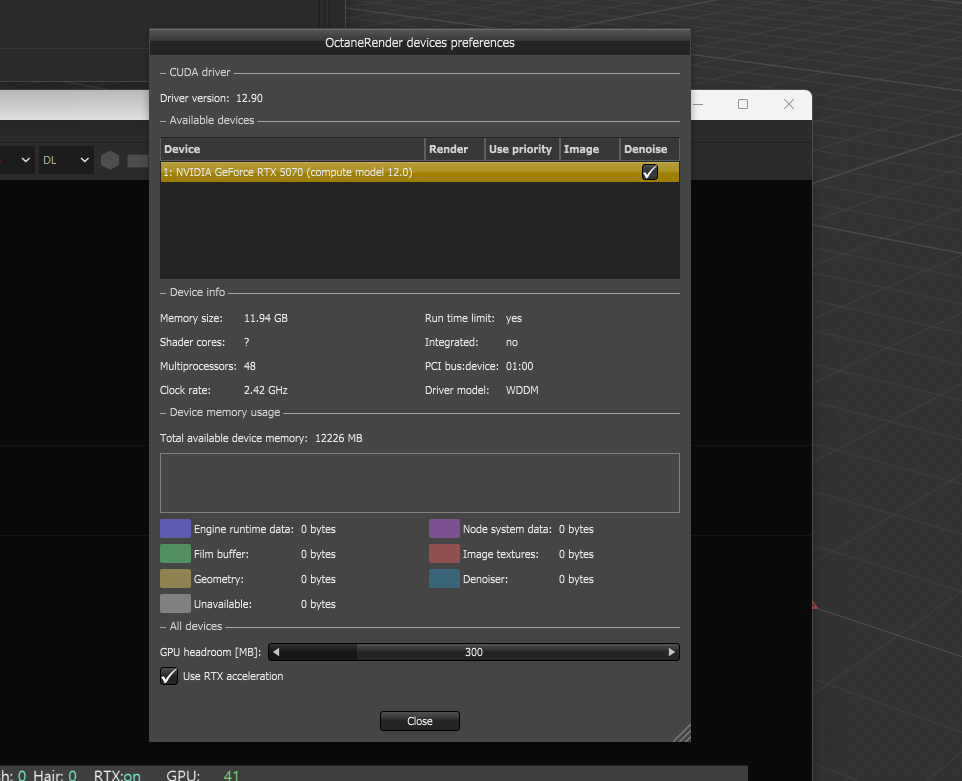Minimize the background window
The height and width of the screenshot is (781, 962).
pos(698,104)
